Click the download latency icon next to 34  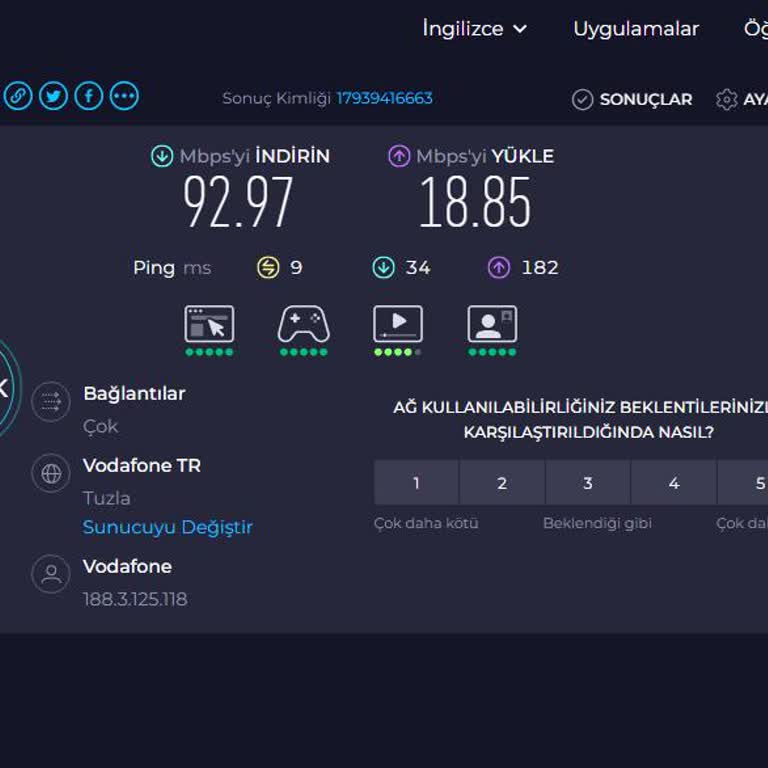pos(384,267)
